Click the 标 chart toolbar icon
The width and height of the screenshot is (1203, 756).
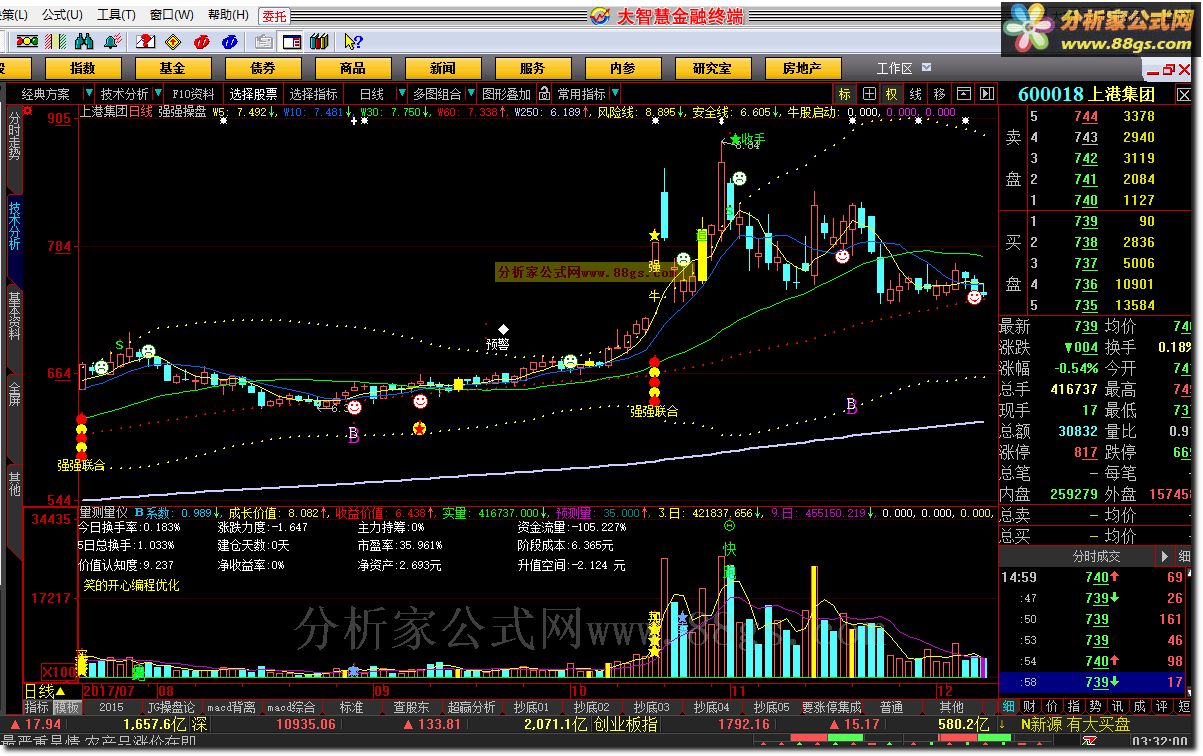click(845, 94)
